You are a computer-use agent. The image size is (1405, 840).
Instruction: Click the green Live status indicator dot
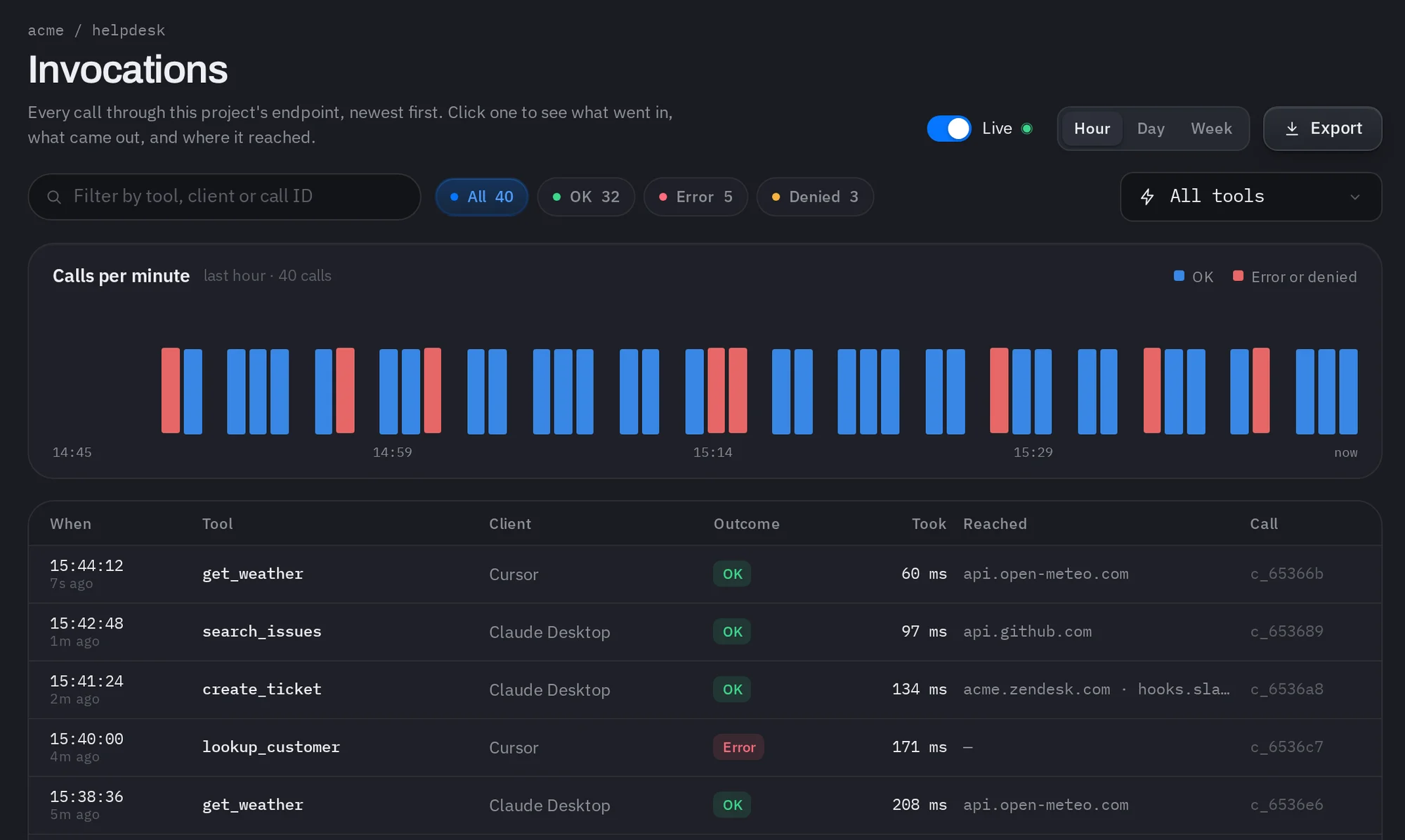1026,129
